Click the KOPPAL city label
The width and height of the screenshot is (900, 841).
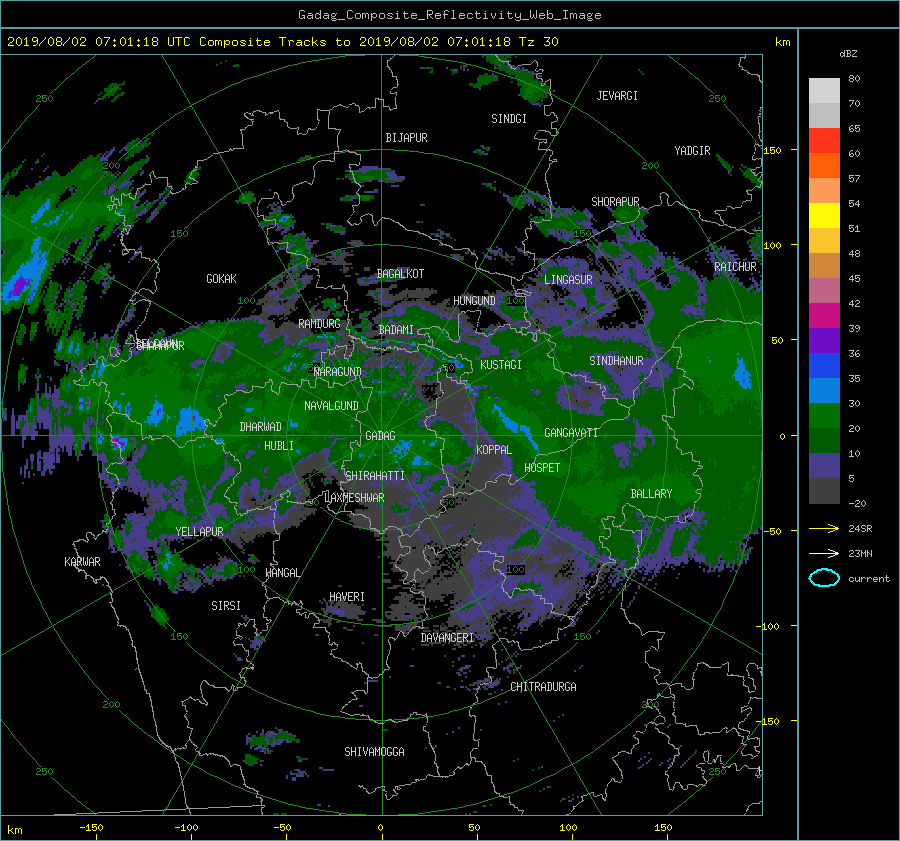point(494,449)
